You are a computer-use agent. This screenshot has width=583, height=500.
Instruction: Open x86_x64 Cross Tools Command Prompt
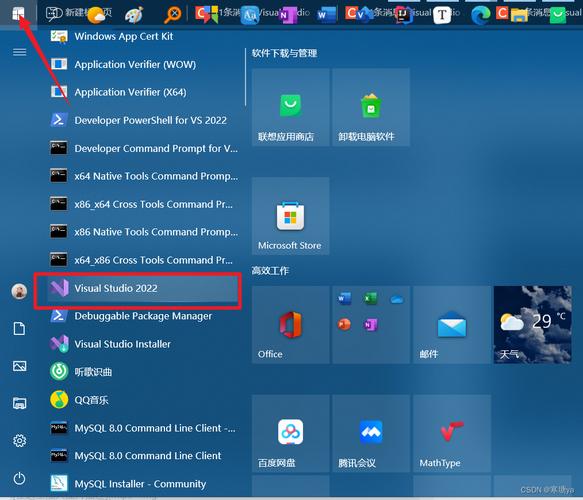coord(143,204)
